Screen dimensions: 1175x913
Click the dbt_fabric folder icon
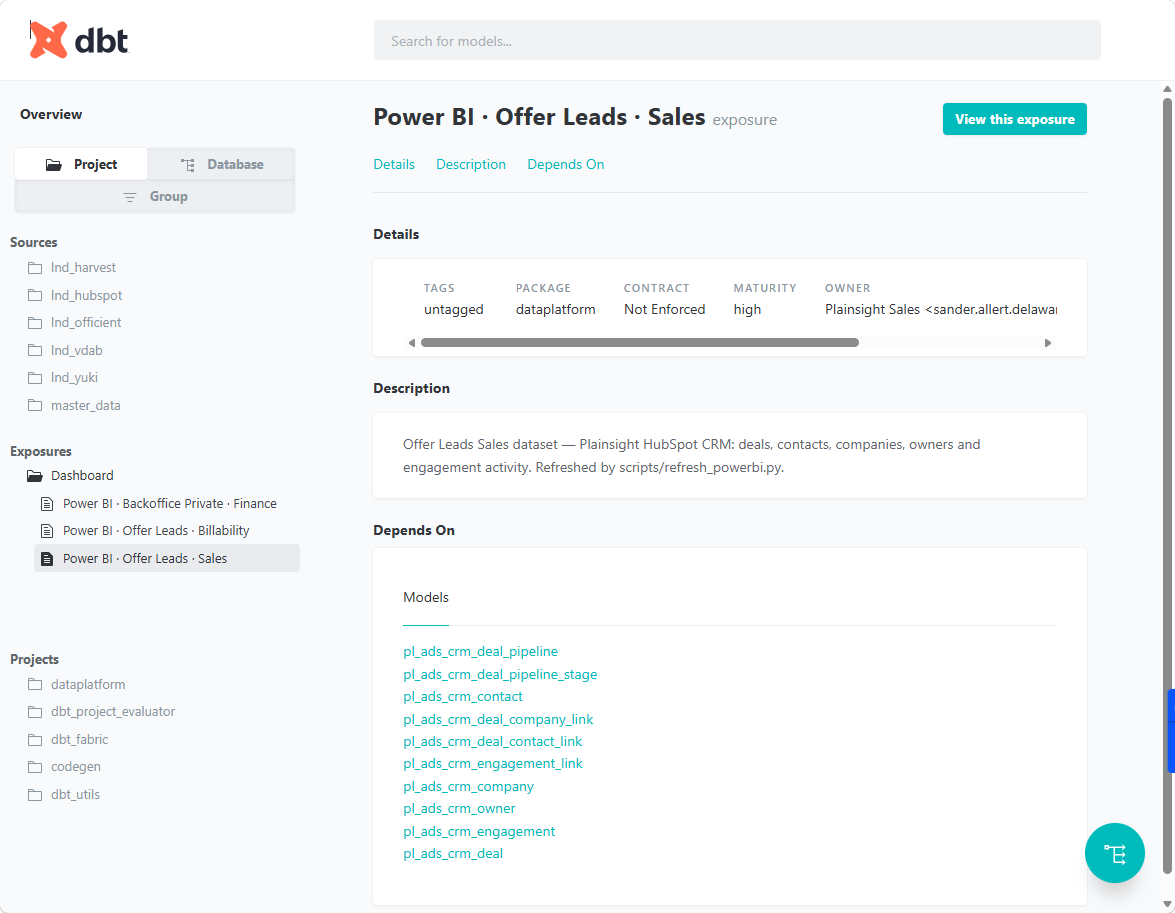[35, 739]
